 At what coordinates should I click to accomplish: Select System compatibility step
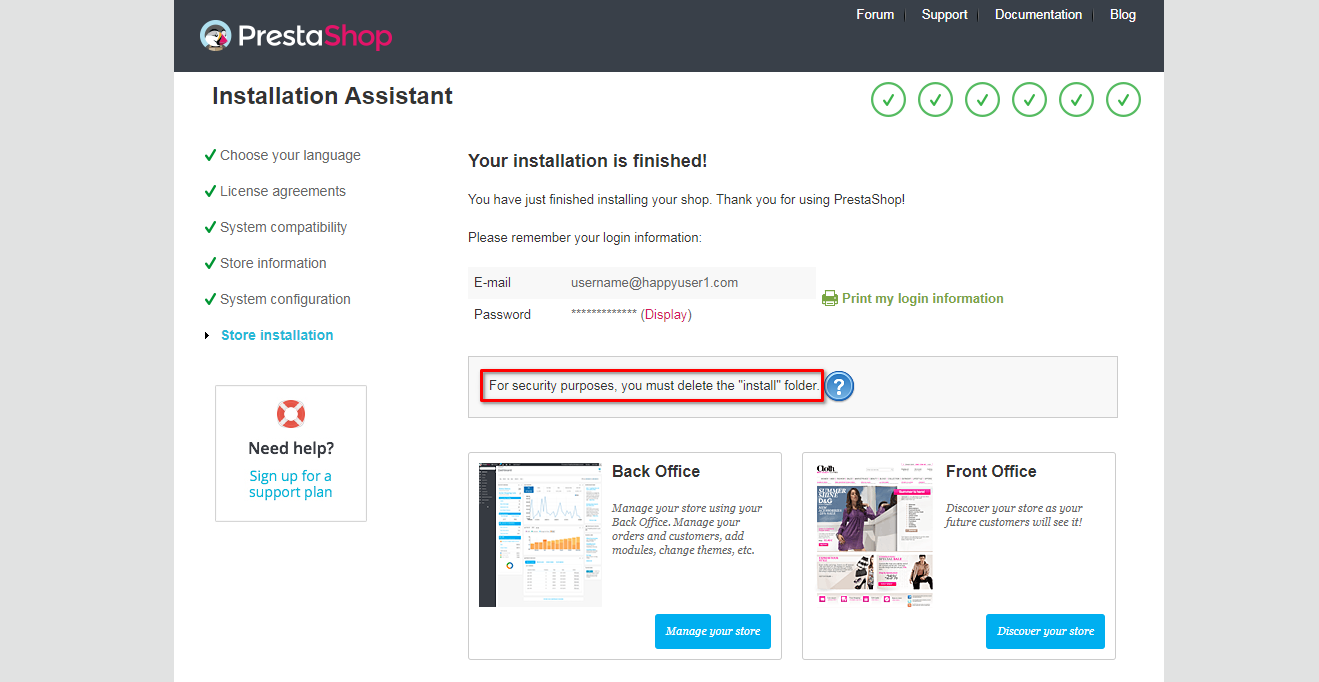(x=284, y=227)
